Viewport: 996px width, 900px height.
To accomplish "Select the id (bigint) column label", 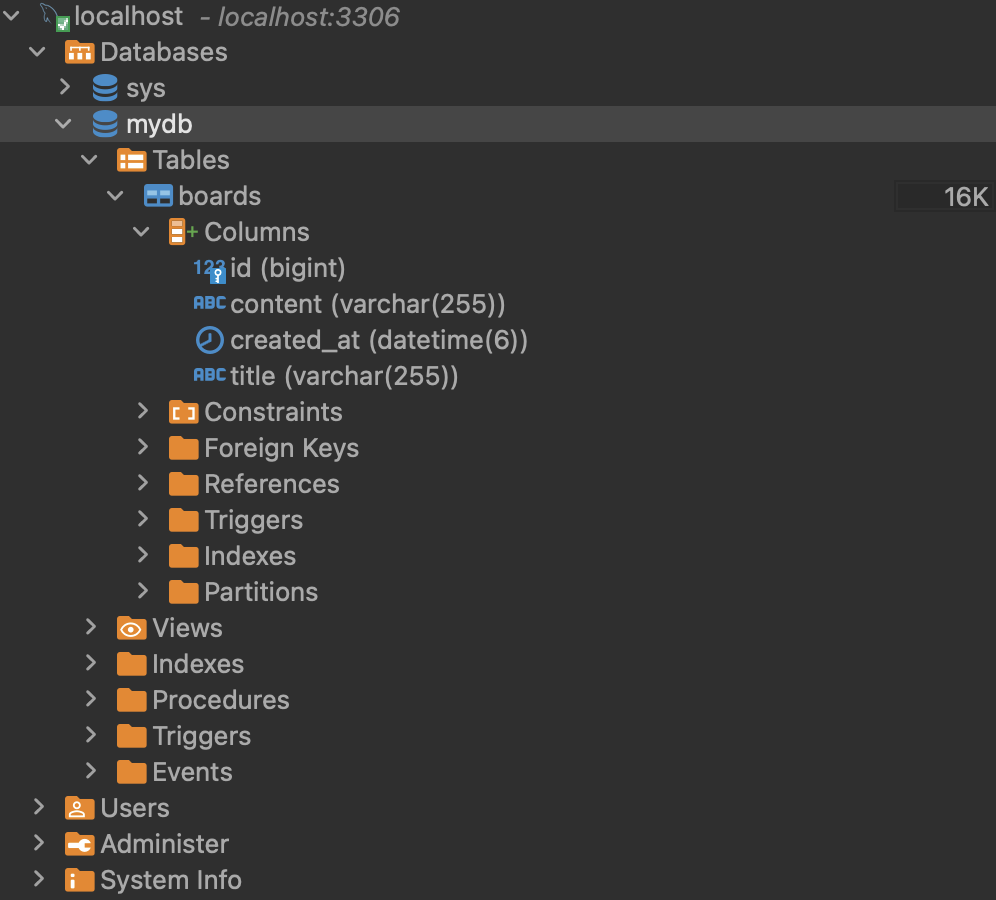I will click(288, 269).
